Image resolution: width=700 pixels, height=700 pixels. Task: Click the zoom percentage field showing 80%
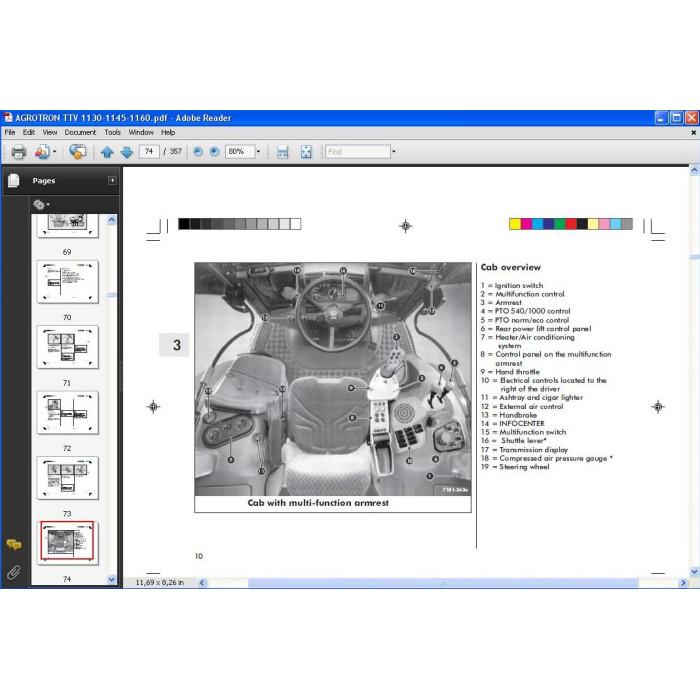coord(240,151)
